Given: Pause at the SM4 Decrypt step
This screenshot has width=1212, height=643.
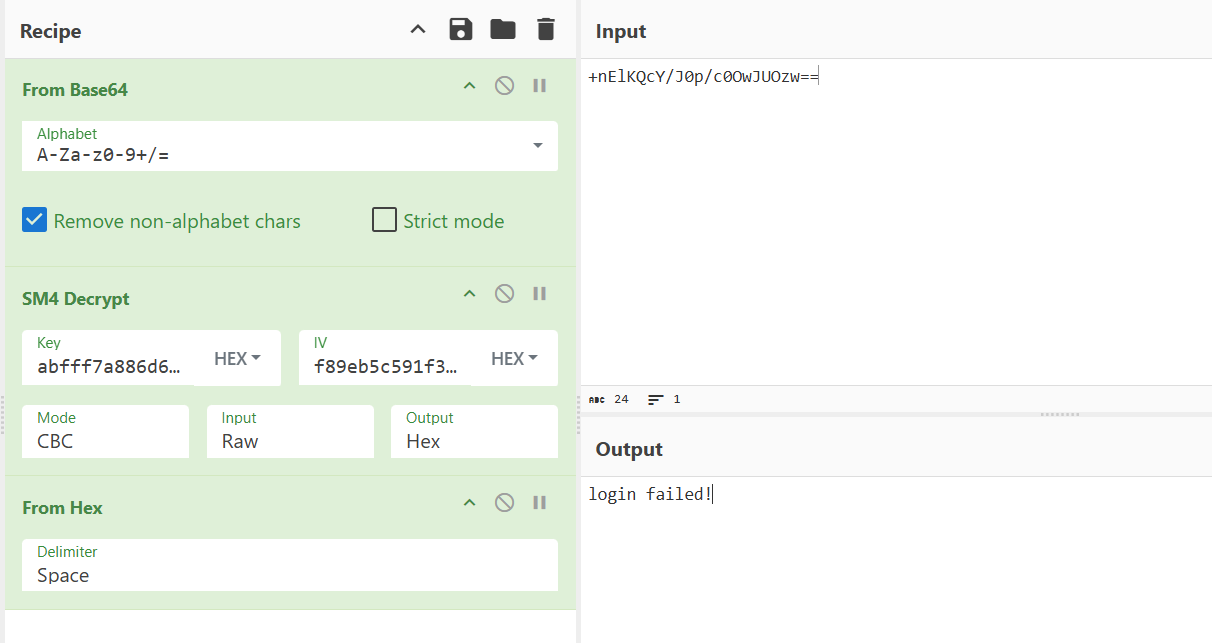Looking at the screenshot, I should (540, 294).
